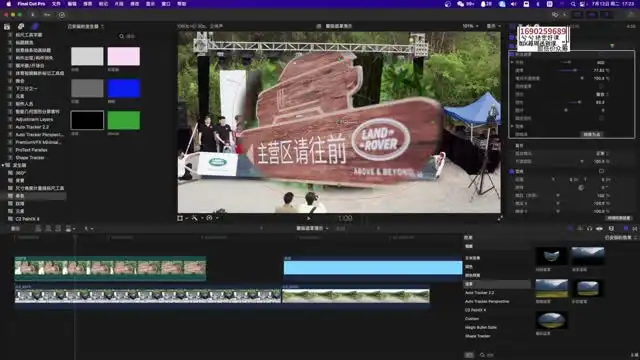Select the Custom effects category
640x360 pixels.
[472, 319]
